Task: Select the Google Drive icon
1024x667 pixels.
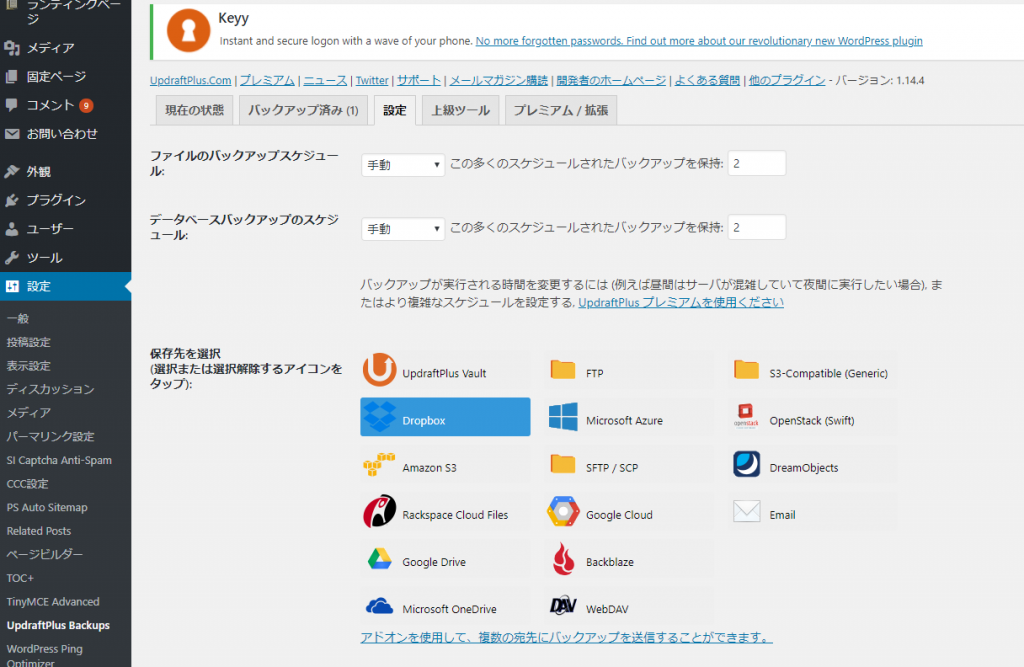Action: tap(379, 559)
